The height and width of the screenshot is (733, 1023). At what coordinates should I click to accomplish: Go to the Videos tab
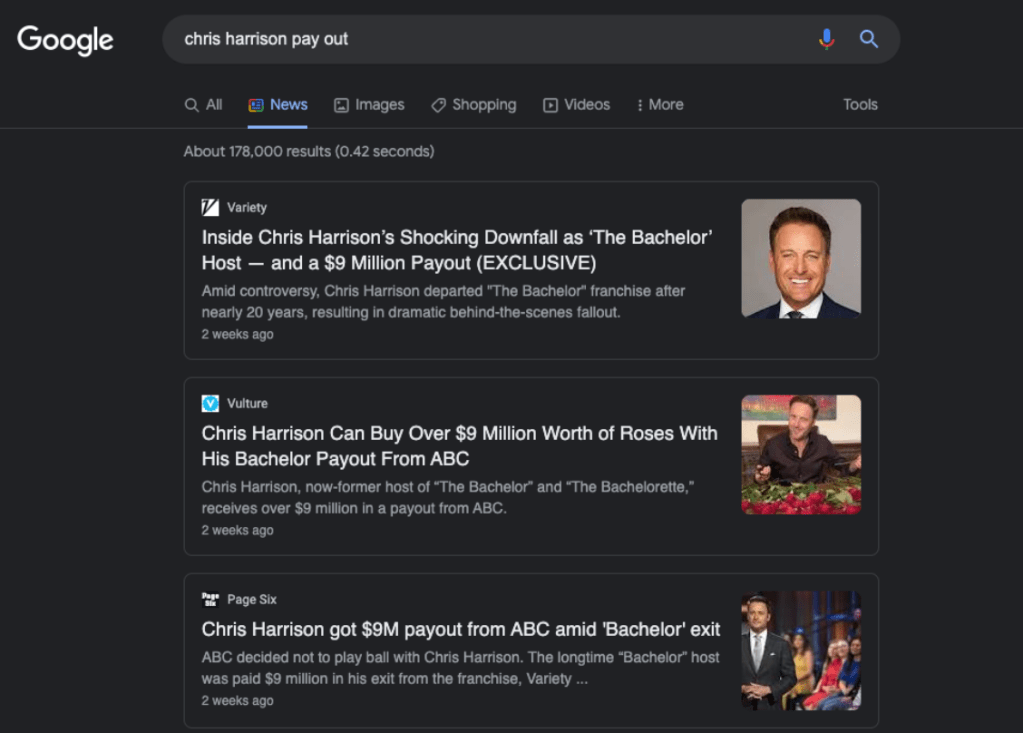tap(576, 105)
